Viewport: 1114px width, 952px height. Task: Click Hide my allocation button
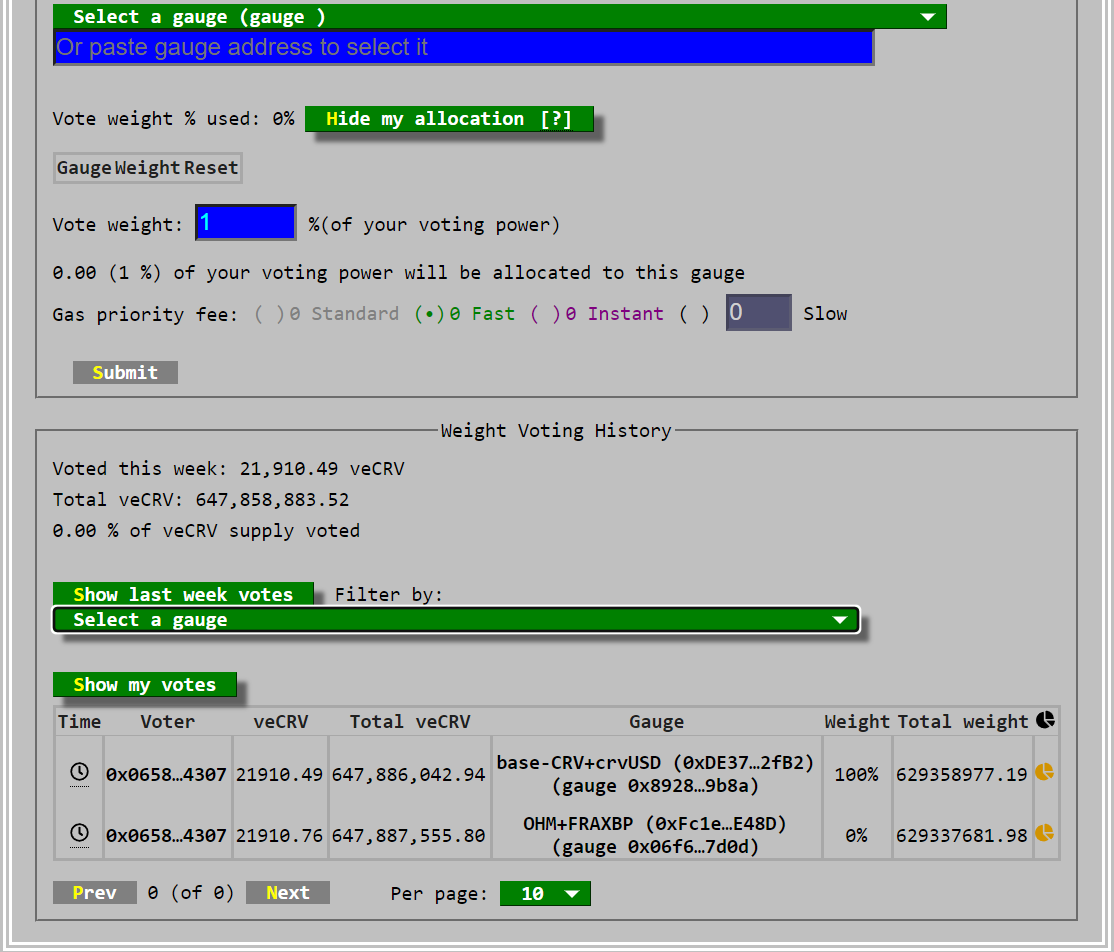click(x=449, y=119)
